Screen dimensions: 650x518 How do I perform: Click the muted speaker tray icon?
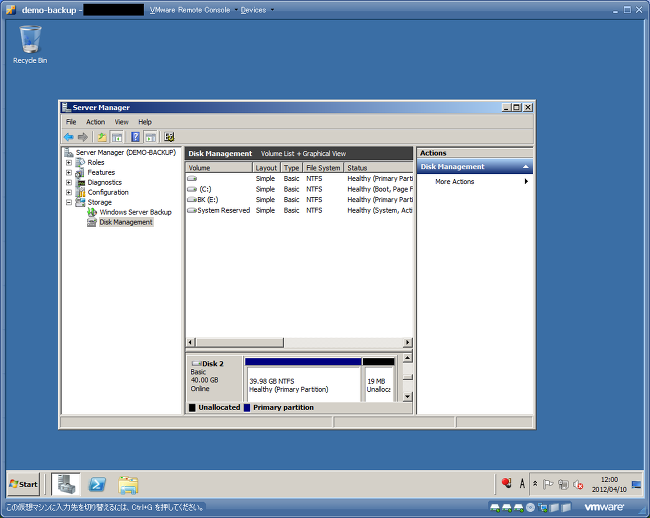(x=578, y=484)
